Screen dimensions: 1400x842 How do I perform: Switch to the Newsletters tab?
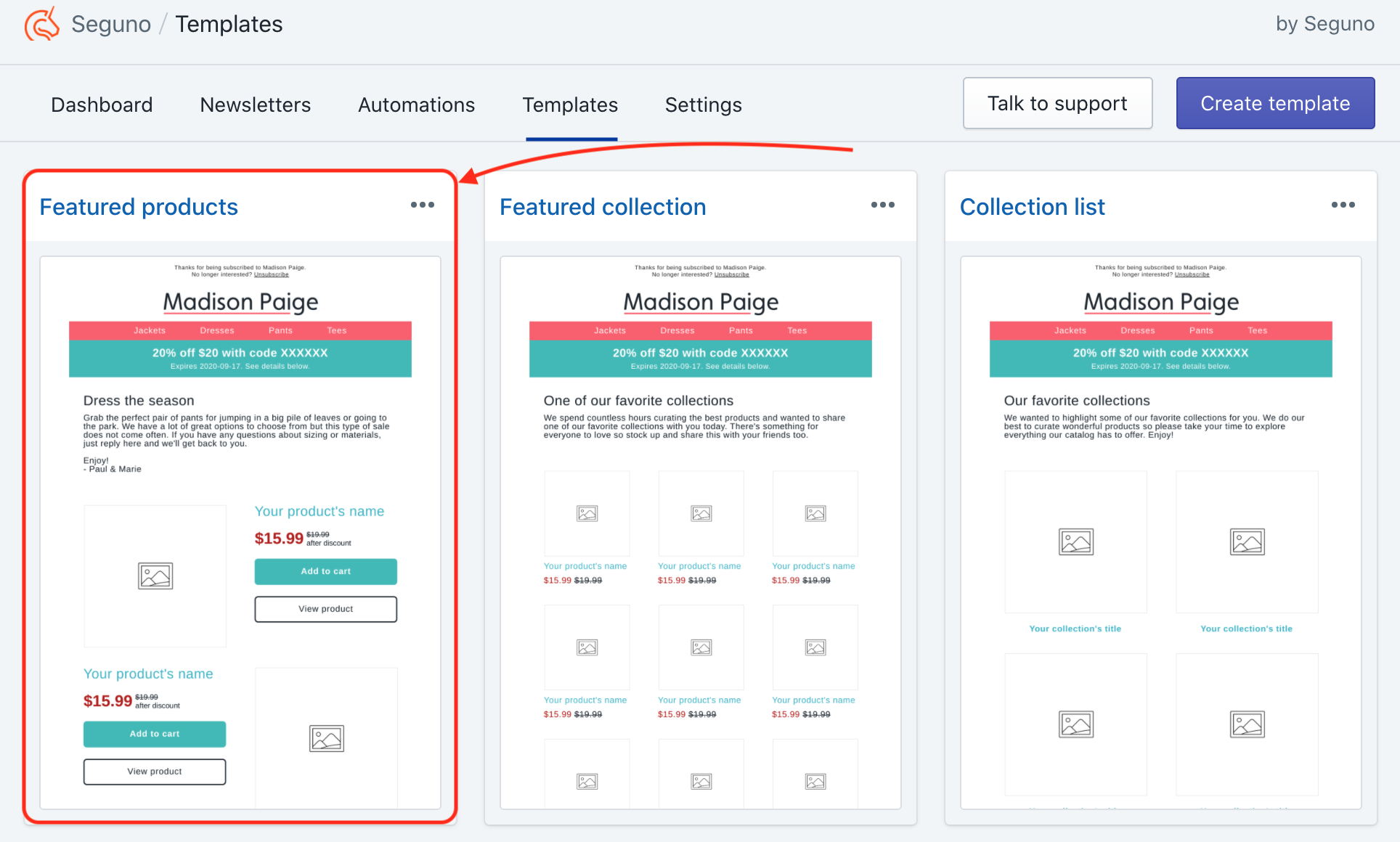click(x=255, y=105)
